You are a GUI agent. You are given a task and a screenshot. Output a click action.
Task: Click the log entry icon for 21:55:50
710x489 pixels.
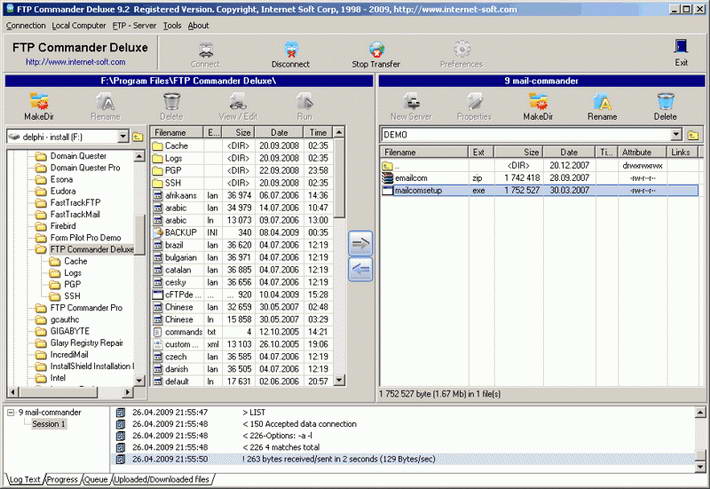click(120, 459)
